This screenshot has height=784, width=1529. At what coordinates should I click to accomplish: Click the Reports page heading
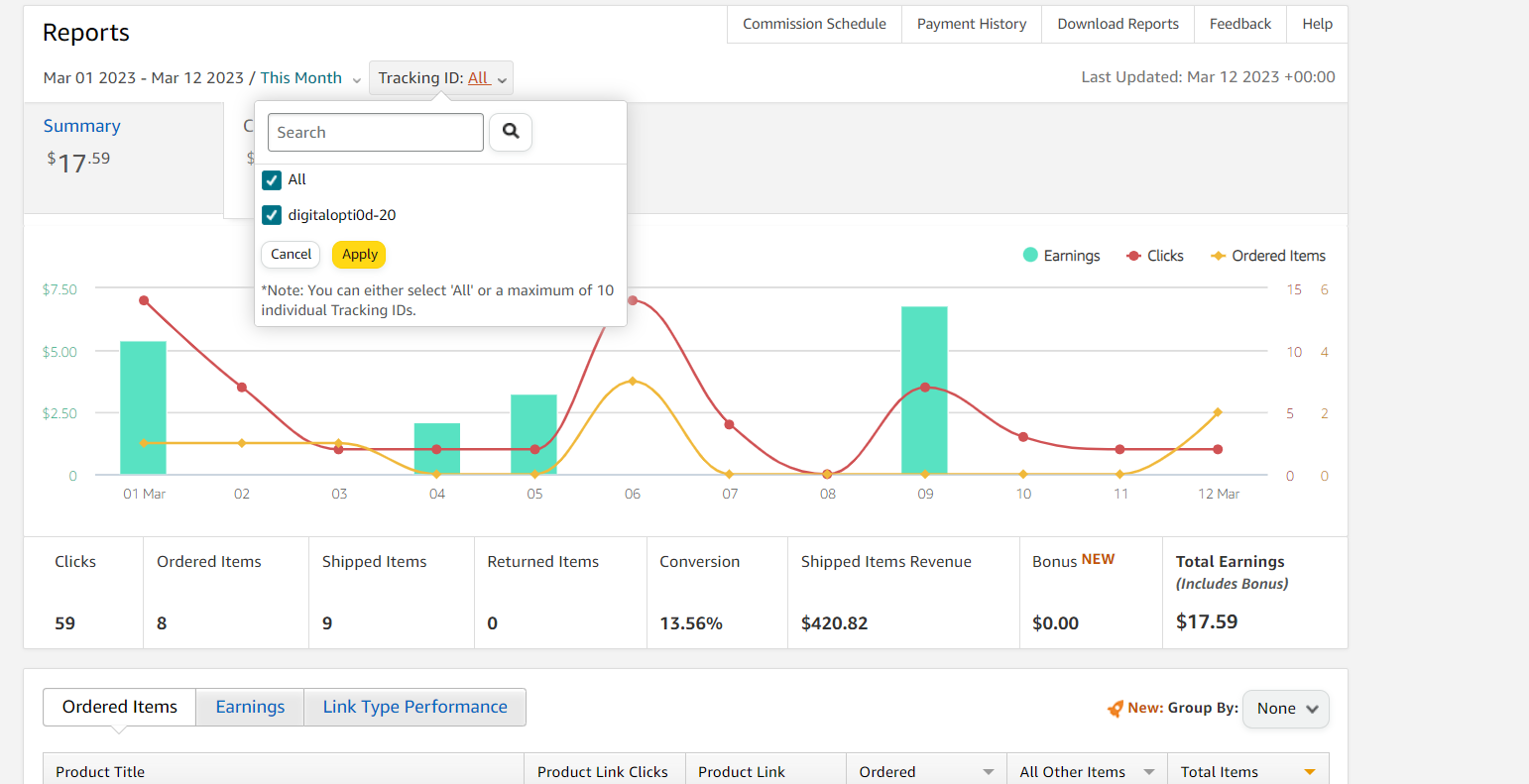click(x=86, y=33)
